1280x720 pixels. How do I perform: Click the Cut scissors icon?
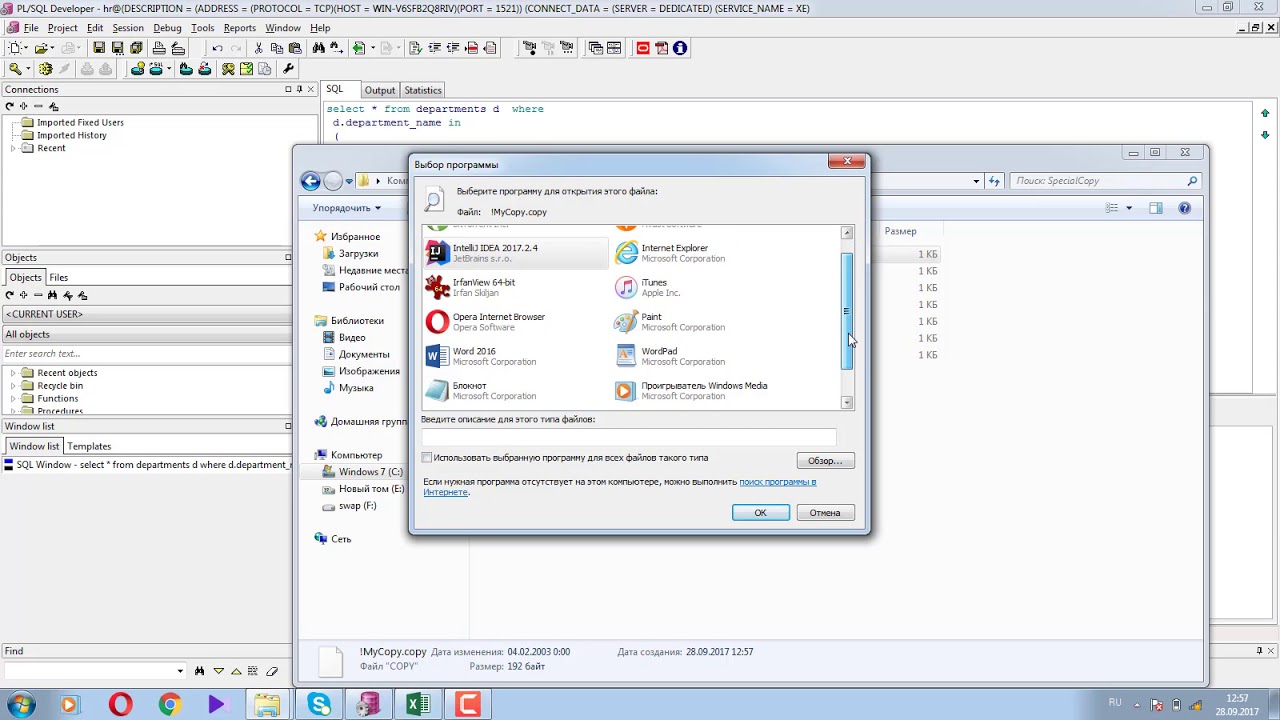pos(258,48)
